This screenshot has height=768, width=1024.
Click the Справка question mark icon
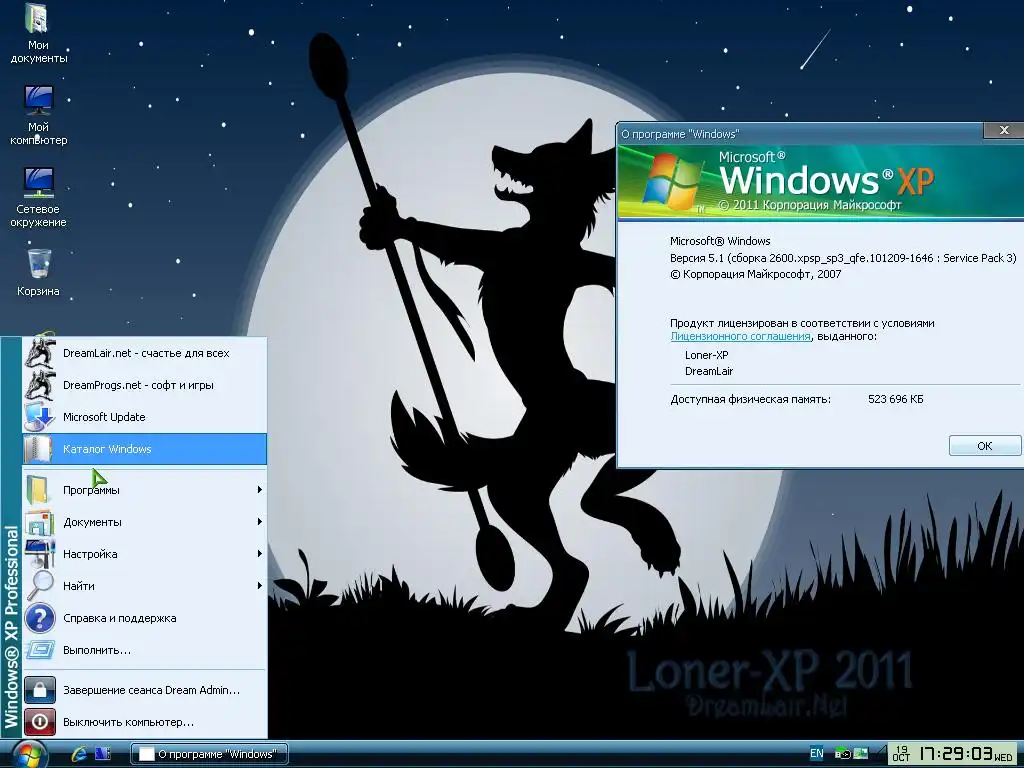39,618
